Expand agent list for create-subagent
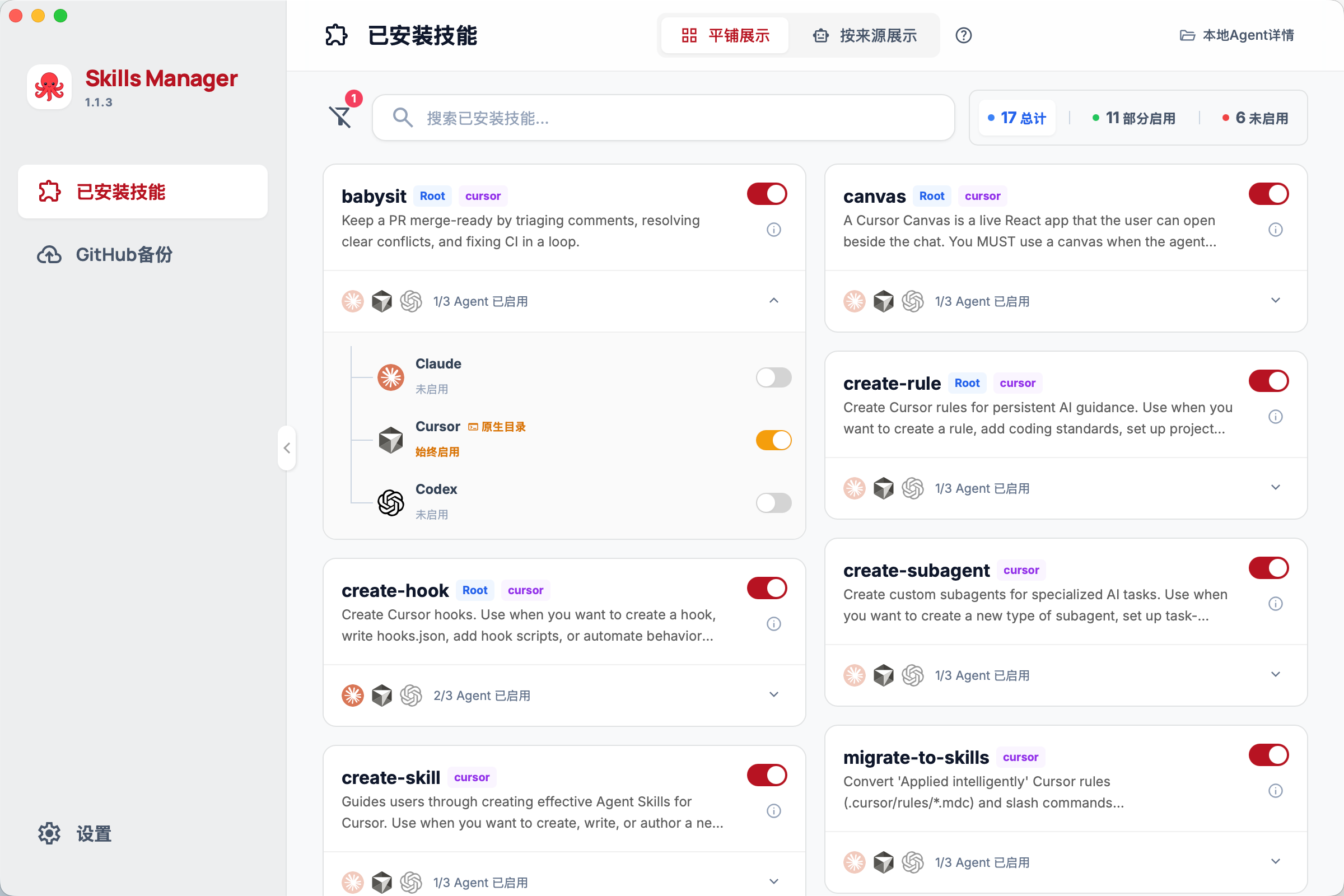1344x896 pixels. (x=1276, y=675)
